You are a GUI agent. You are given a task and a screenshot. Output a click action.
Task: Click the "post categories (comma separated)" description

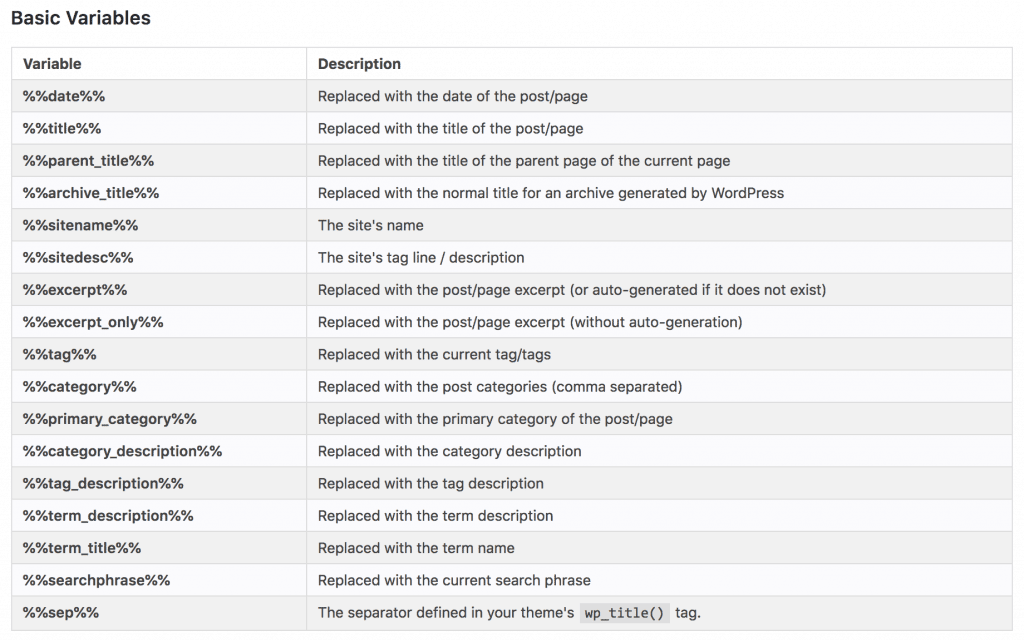(500, 387)
